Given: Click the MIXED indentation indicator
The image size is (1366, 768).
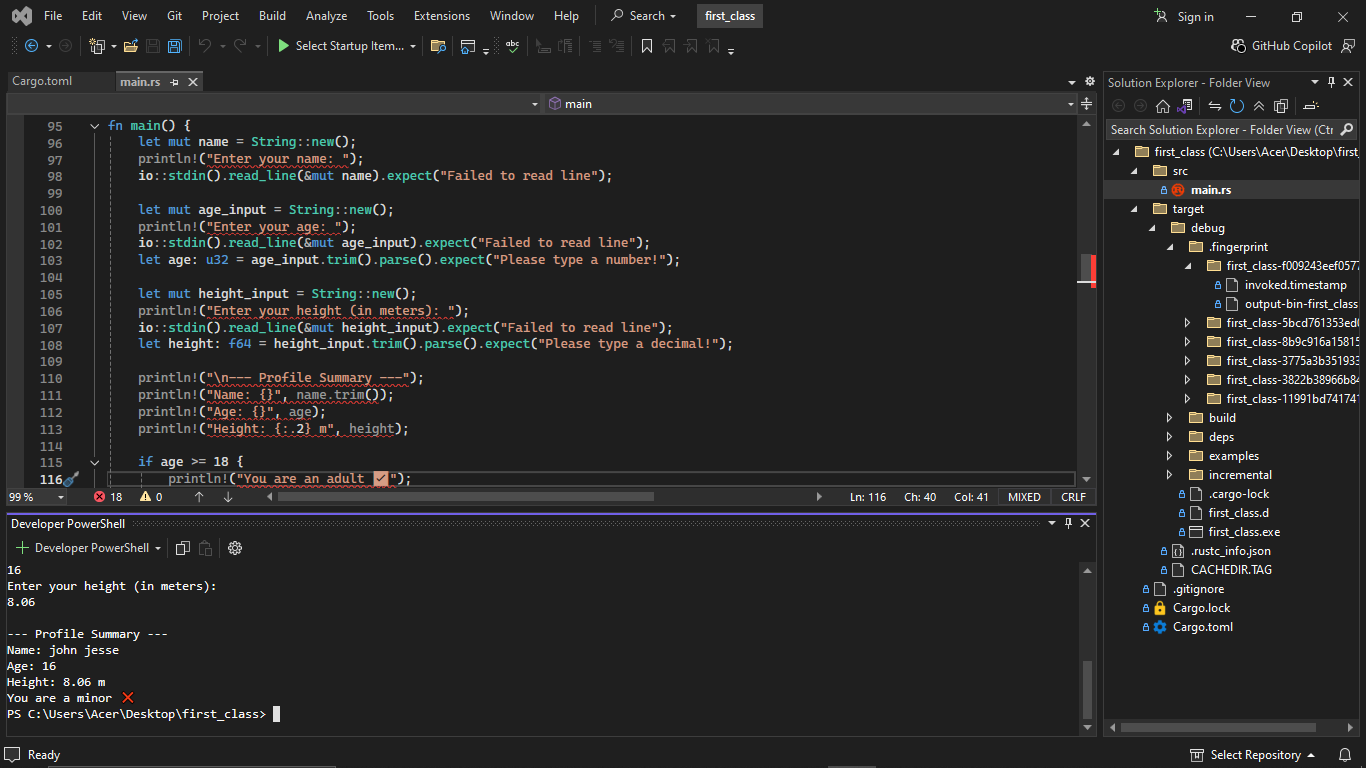Looking at the screenshot, I should click(x=1024, y=497).
